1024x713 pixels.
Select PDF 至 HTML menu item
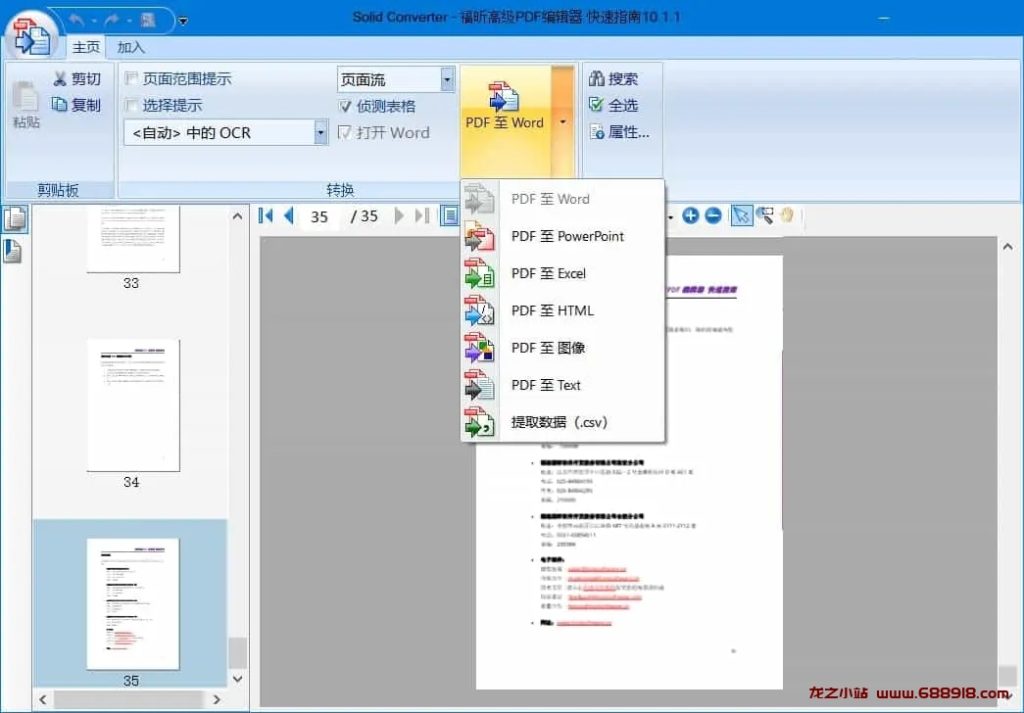[563, 311]
